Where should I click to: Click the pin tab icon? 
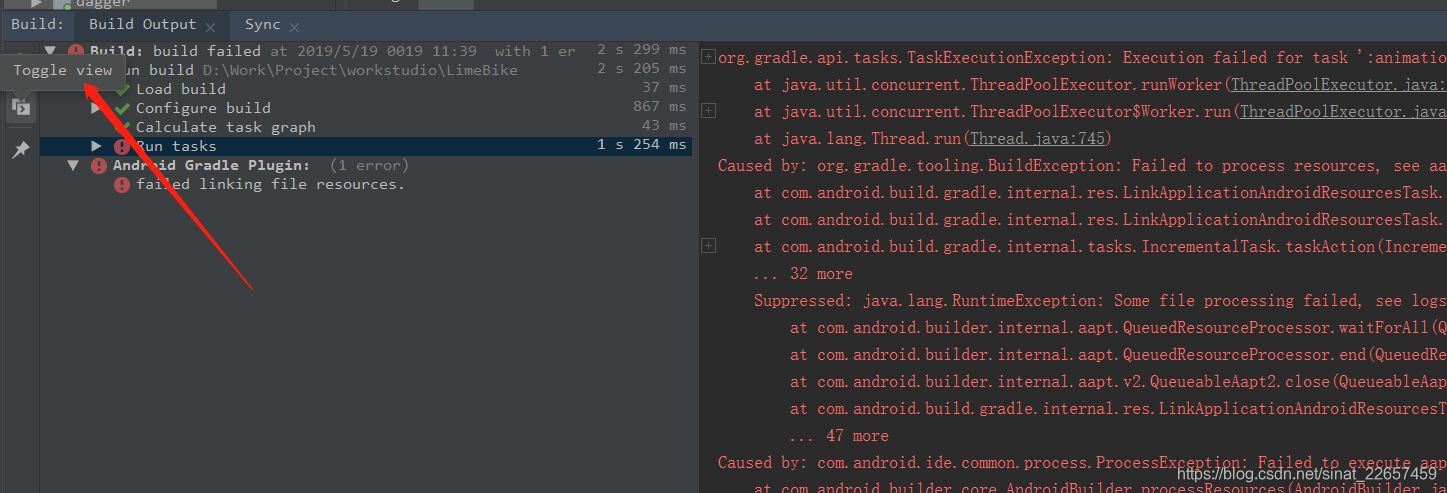[x=20, y=150]
